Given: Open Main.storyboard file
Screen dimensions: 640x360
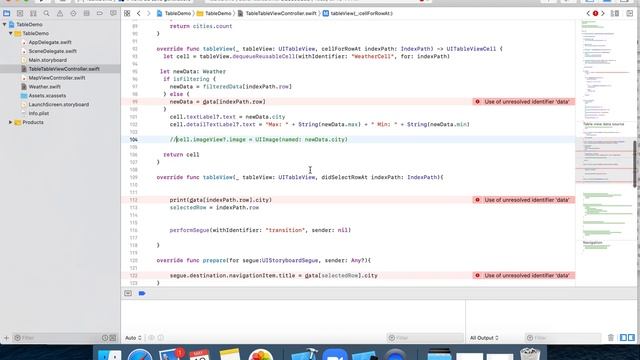Looking at the screenshot, I should pyautogui.click(x=47, y=60).
